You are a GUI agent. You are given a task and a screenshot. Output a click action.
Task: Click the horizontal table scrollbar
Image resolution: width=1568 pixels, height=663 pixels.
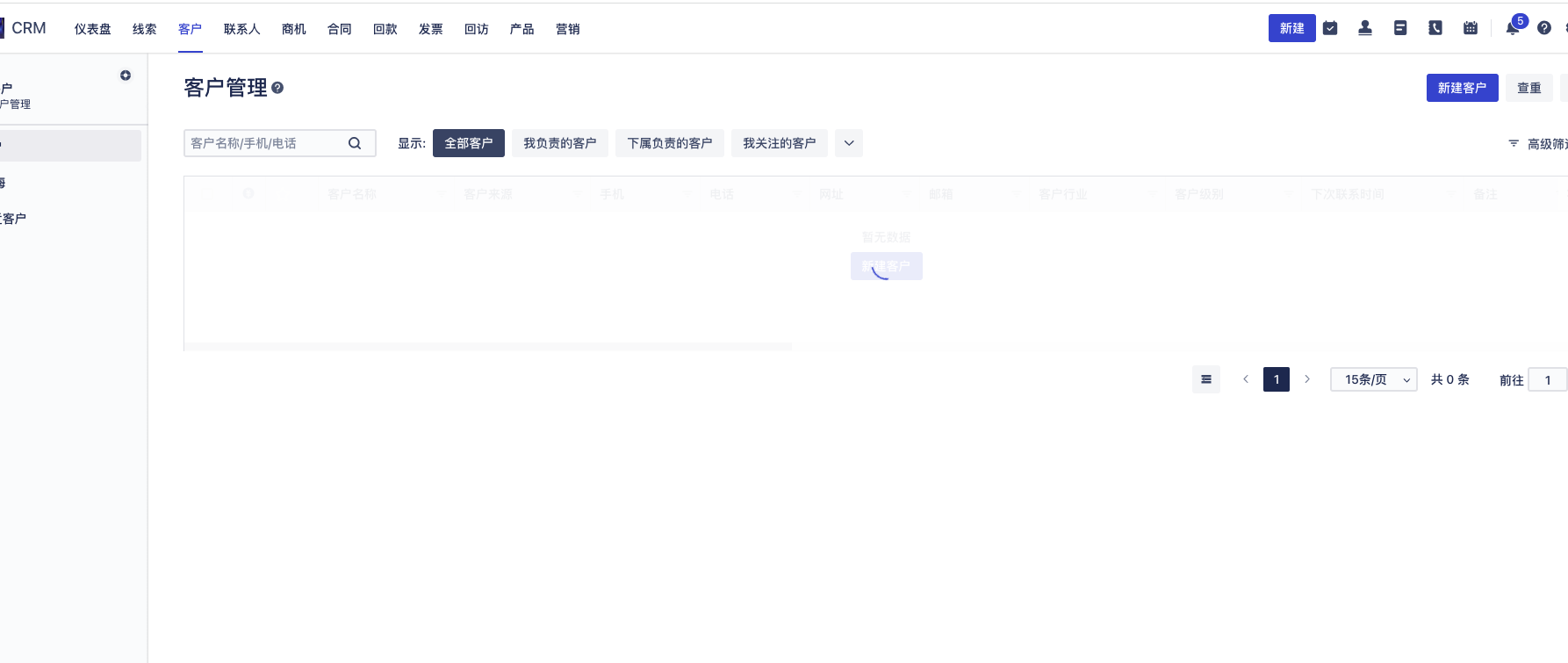(488, 347)
